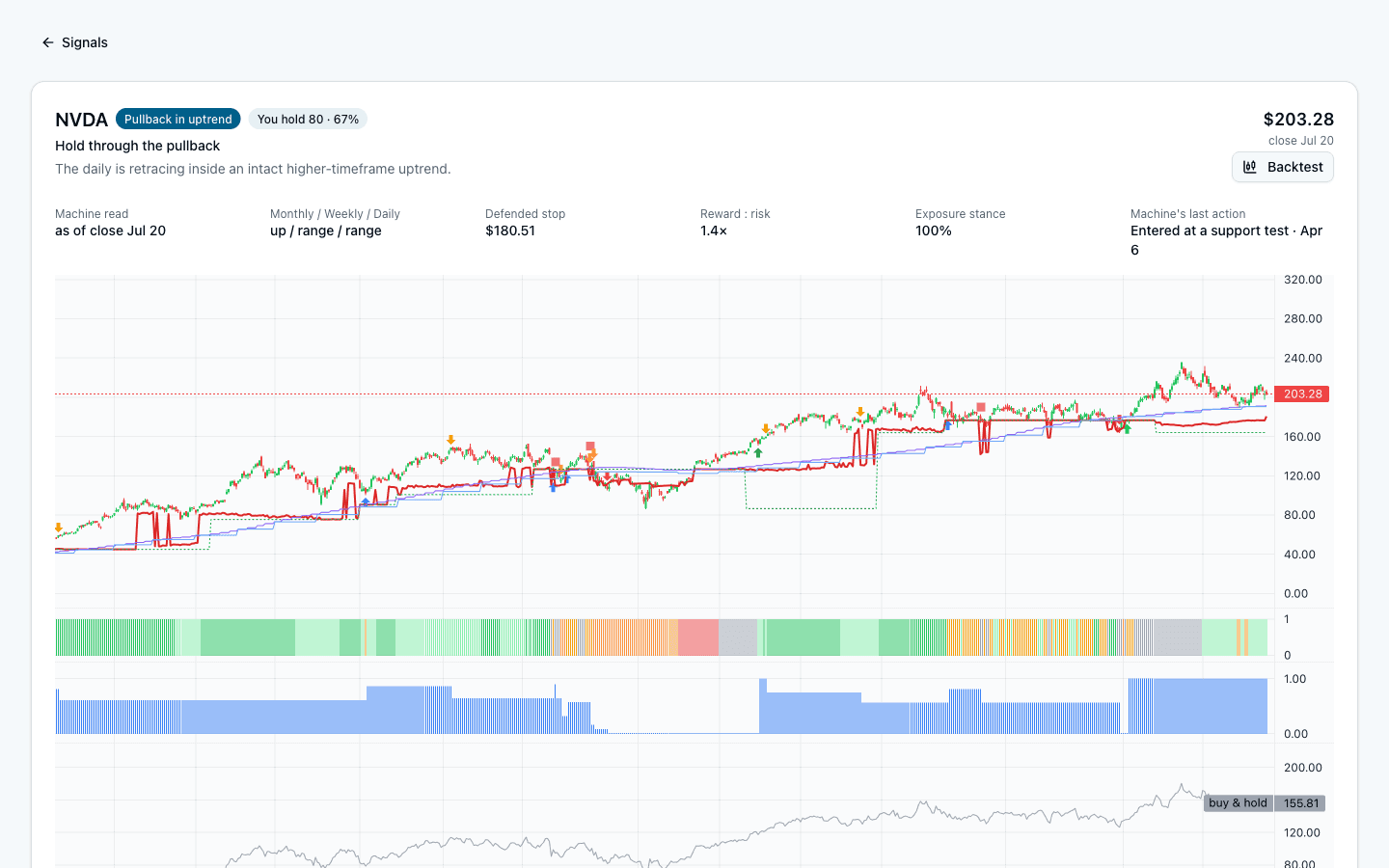Click the Reward : risk value 1.4×
The height and width of the screenshot is (868, 1389).
(714, 231)
